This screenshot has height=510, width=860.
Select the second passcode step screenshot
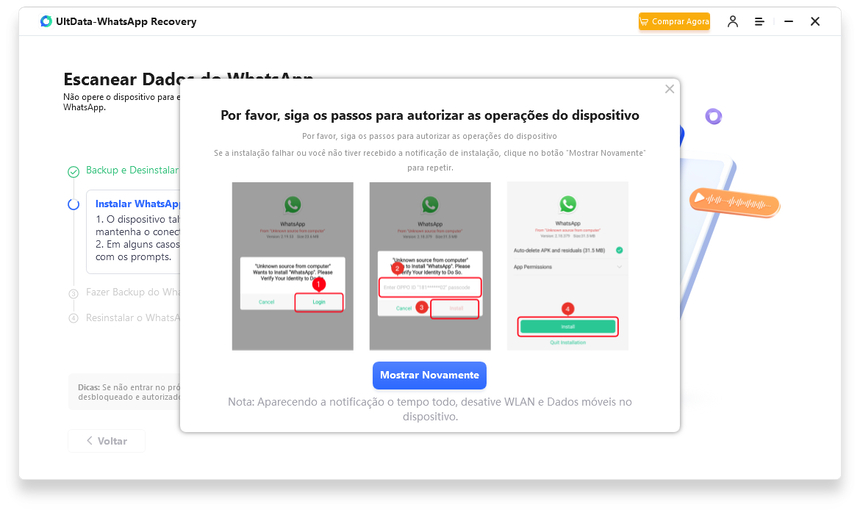point(430,266)
